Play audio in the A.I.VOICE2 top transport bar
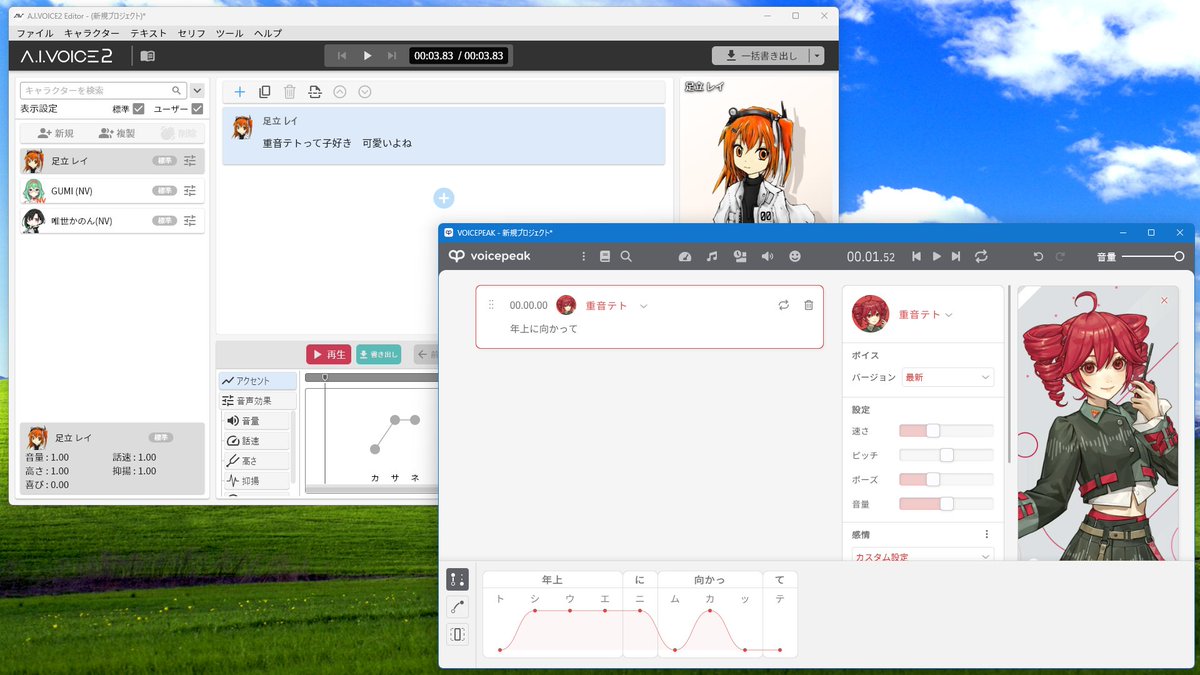The width and height of the screenshot is (1200, 675). pyautogui.click(x=367, y=56)
